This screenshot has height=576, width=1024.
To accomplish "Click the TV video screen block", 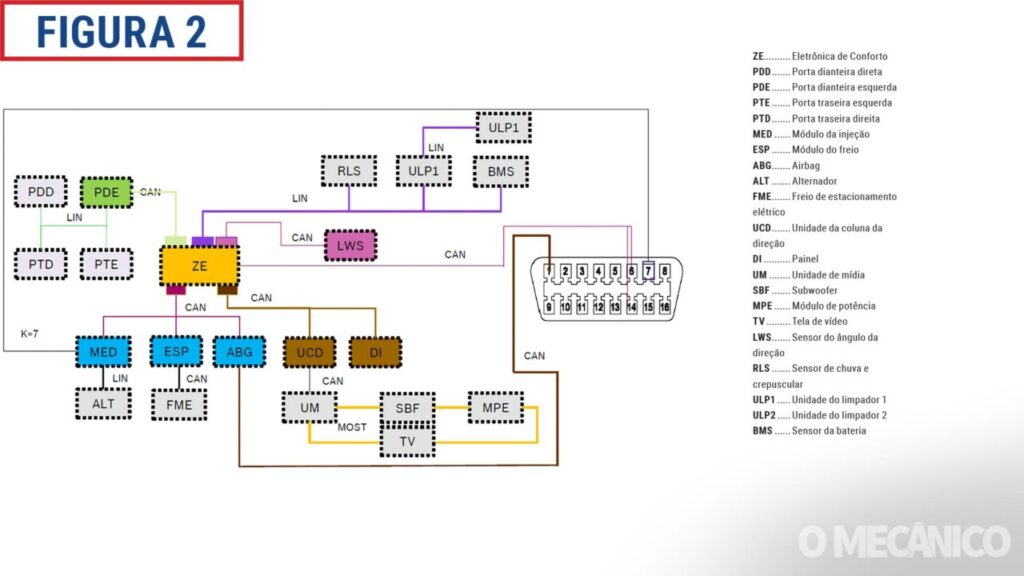I will [407, 441].
